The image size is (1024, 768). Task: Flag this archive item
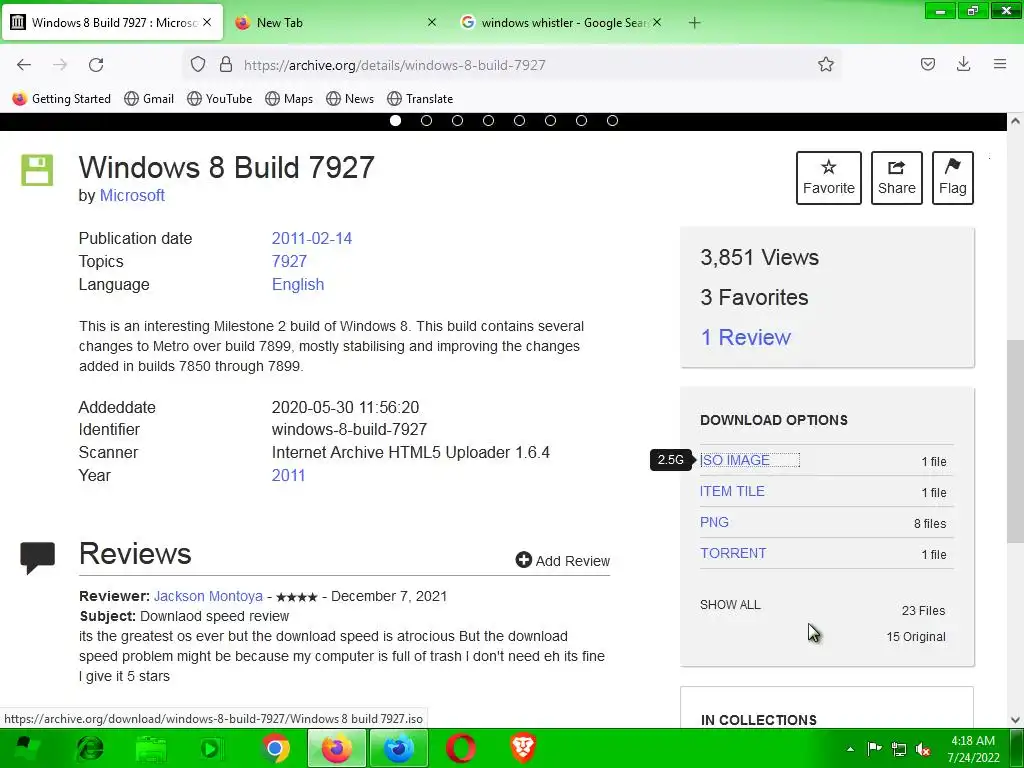point(953,178)
